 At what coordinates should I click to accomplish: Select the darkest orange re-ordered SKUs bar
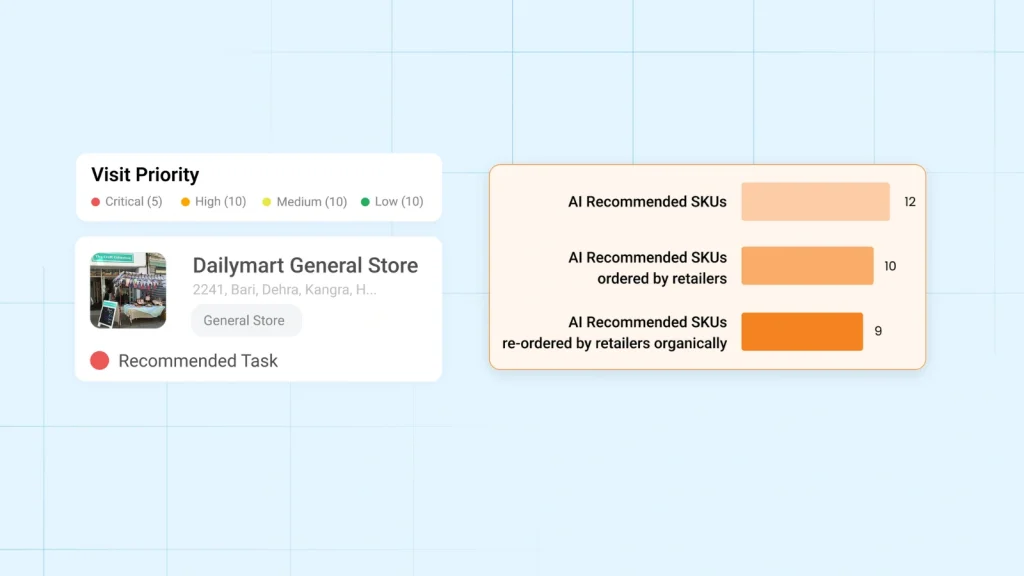click(x=802, y=331)
